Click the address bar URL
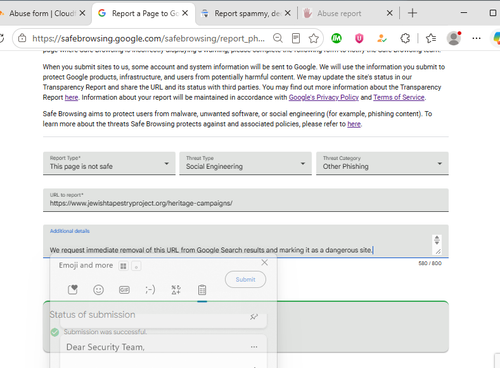The height and width of the screenshot is (368, 500). (x=148, y=38)
